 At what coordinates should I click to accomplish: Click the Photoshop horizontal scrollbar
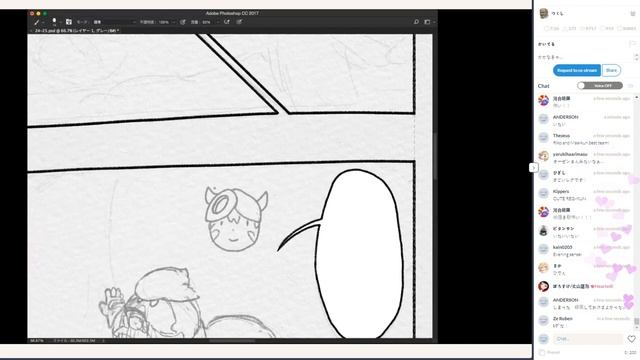tap(232, 340)
